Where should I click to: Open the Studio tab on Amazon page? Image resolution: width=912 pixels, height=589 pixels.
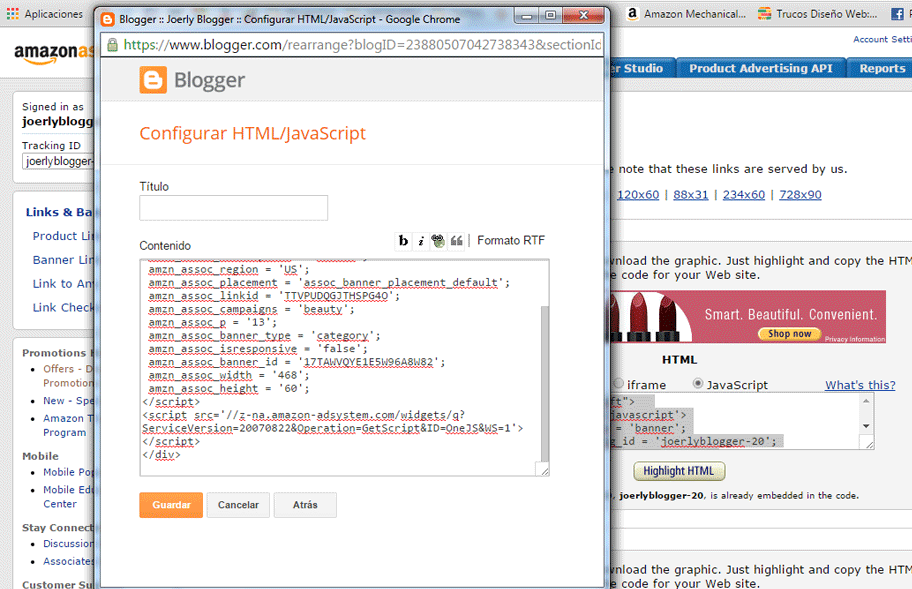[642, 68]
